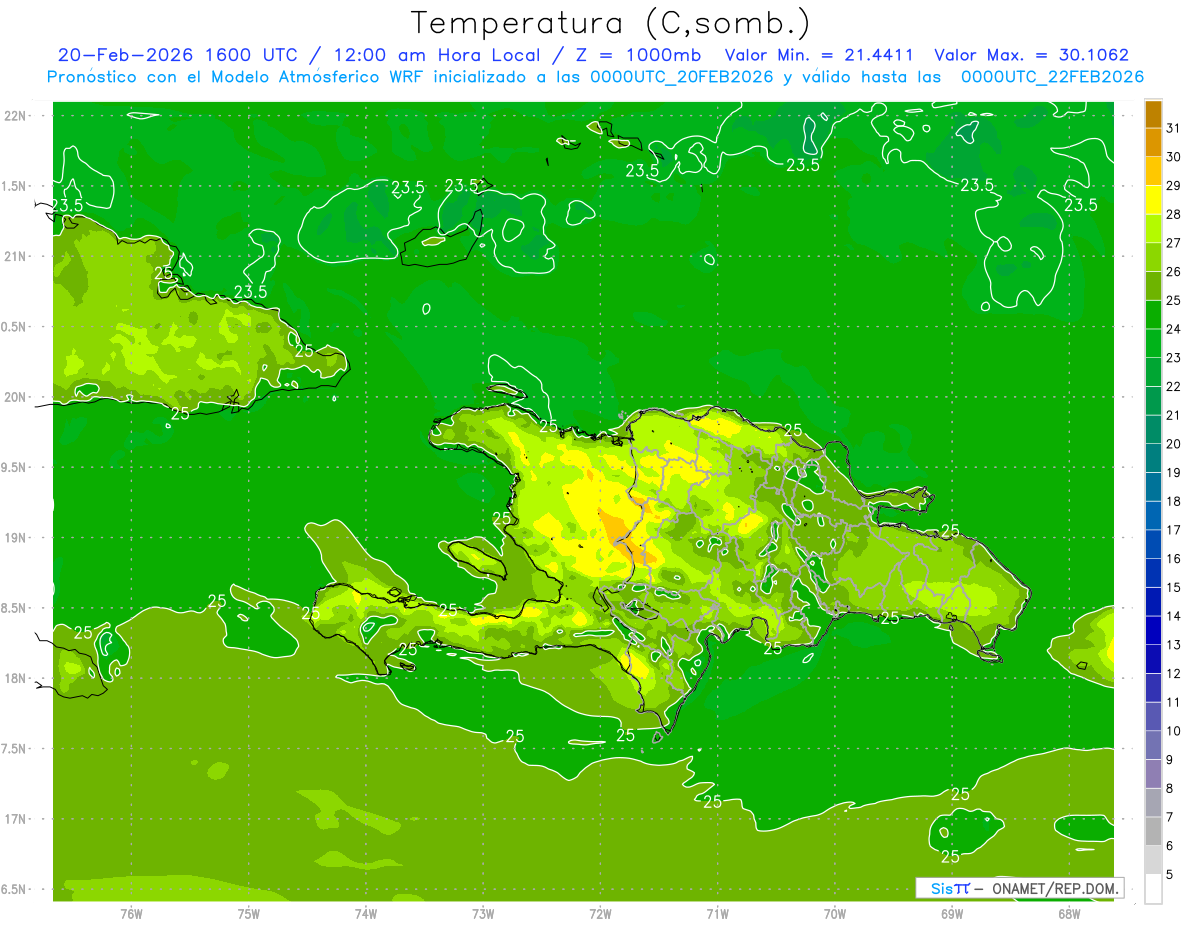Select the "0000UTC_22FEB2026" valid-until text
Screen dimensions: 1200x927
click(x=1052, y=77)
